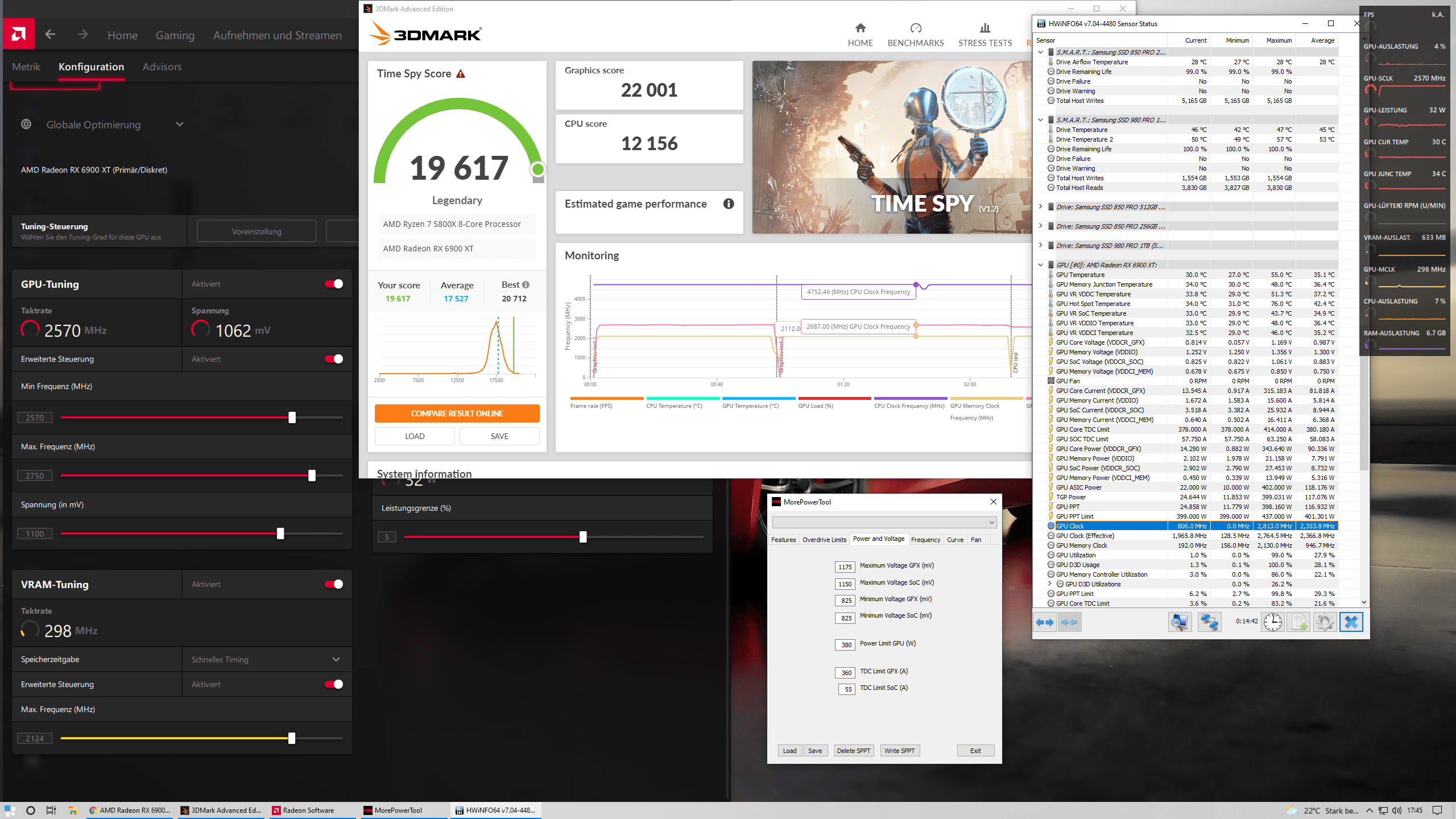Click the back arrow in Radeon Software
The image size is (1456, 819).
(x=50, y=35)
